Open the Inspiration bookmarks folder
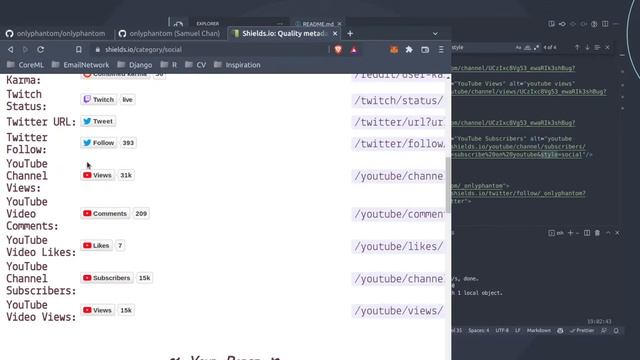 tap(237, 65)
